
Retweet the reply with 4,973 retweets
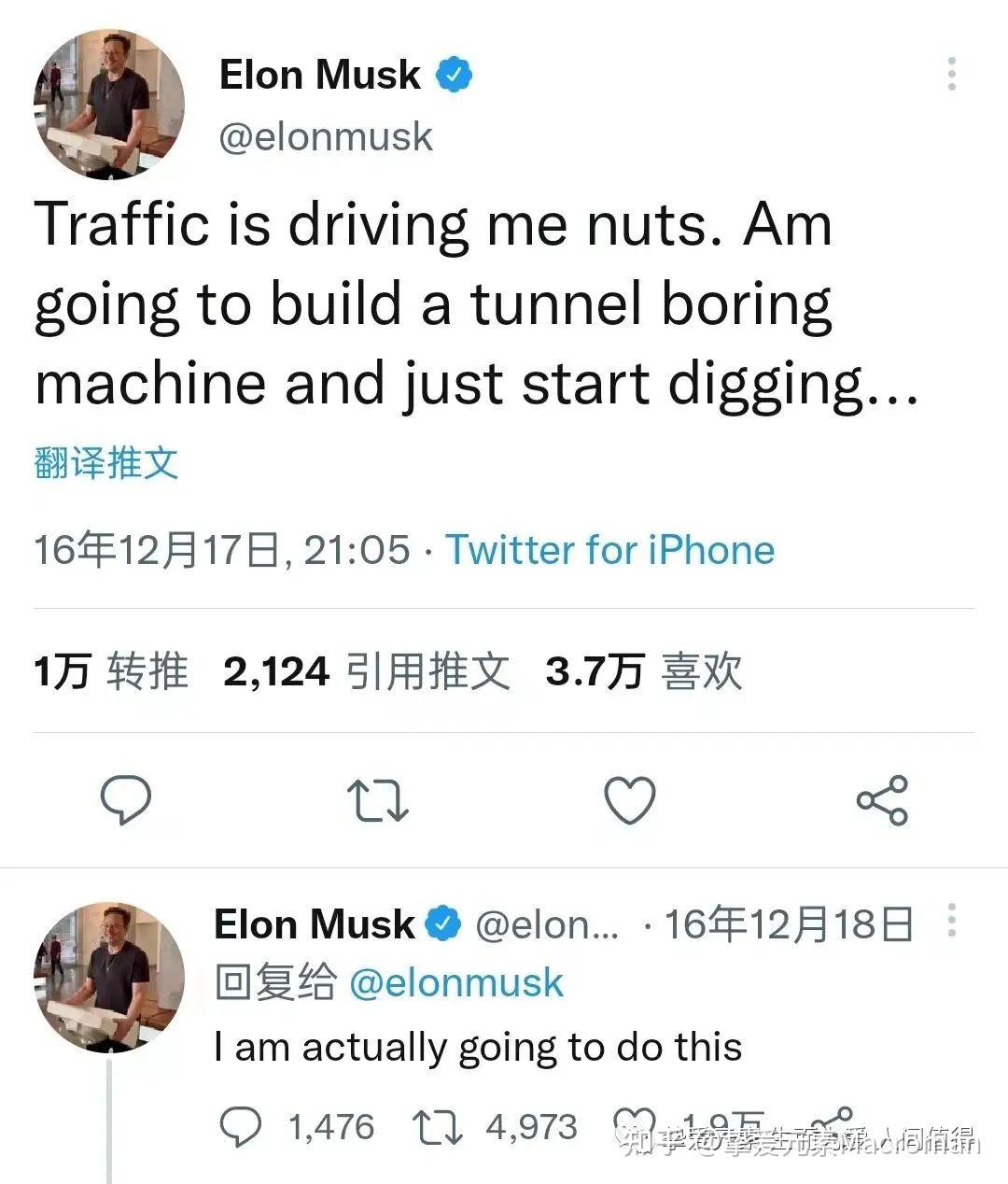point(437,1127)
